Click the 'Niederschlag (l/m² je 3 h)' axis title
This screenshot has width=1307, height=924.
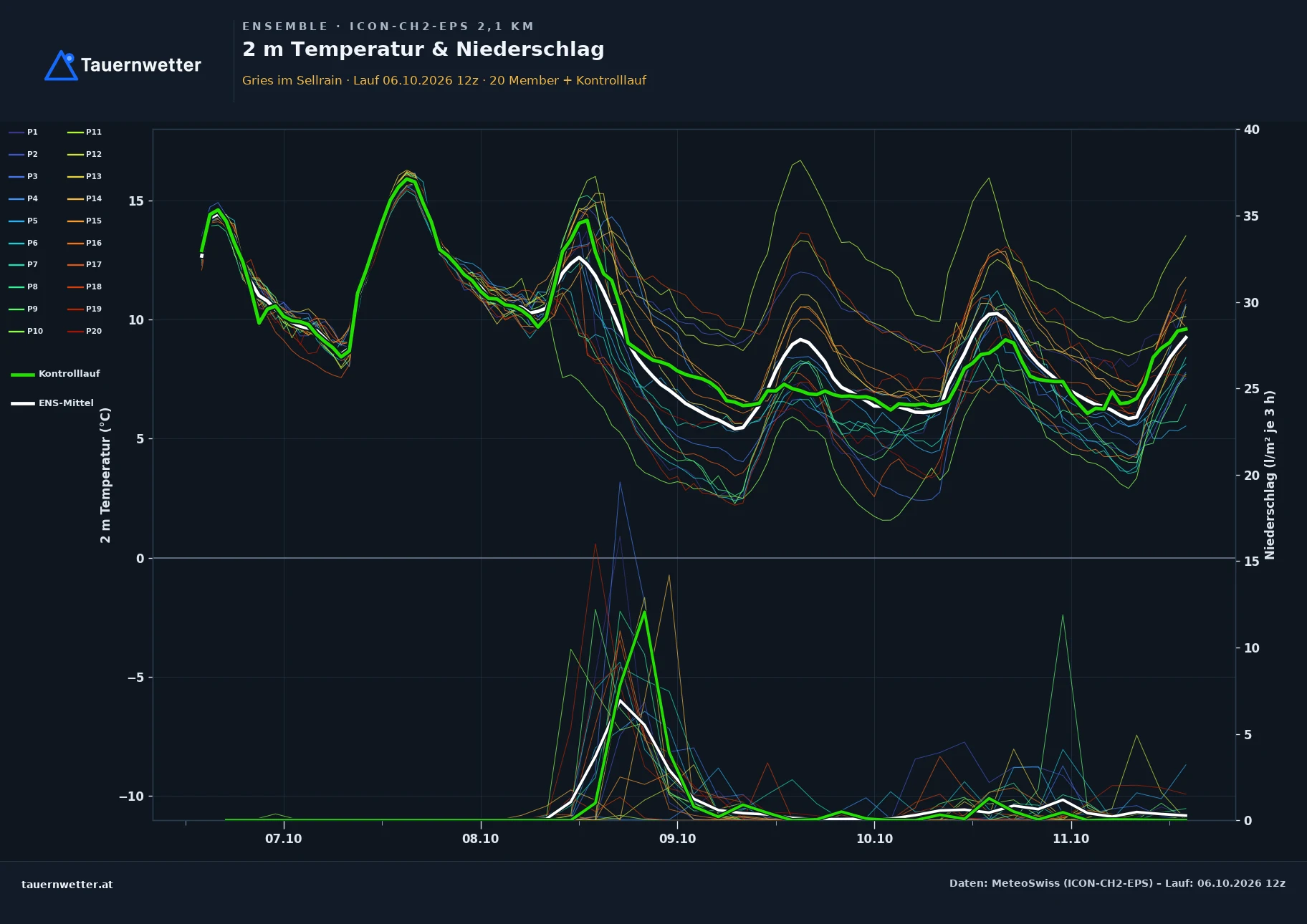(x=1270, y=475)
